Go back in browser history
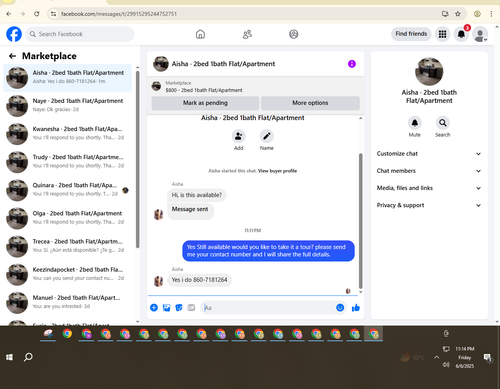 [9, 14]
